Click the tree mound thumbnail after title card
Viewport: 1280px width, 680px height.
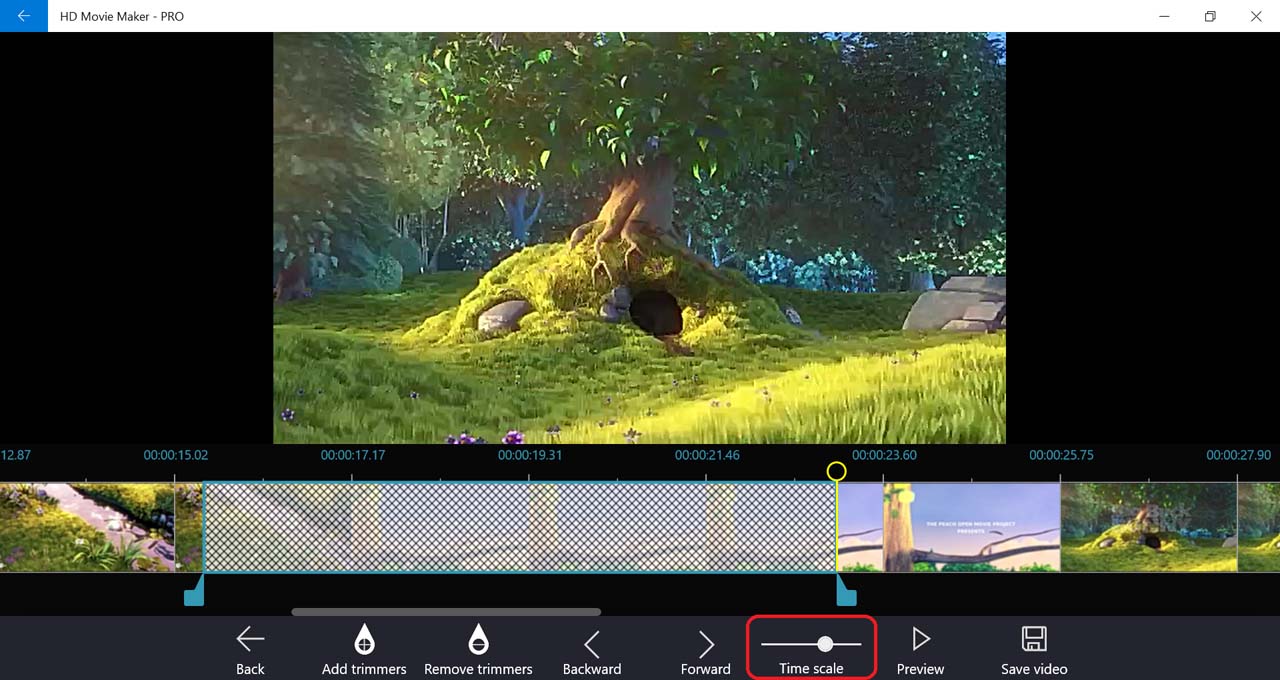point(1148,527)
